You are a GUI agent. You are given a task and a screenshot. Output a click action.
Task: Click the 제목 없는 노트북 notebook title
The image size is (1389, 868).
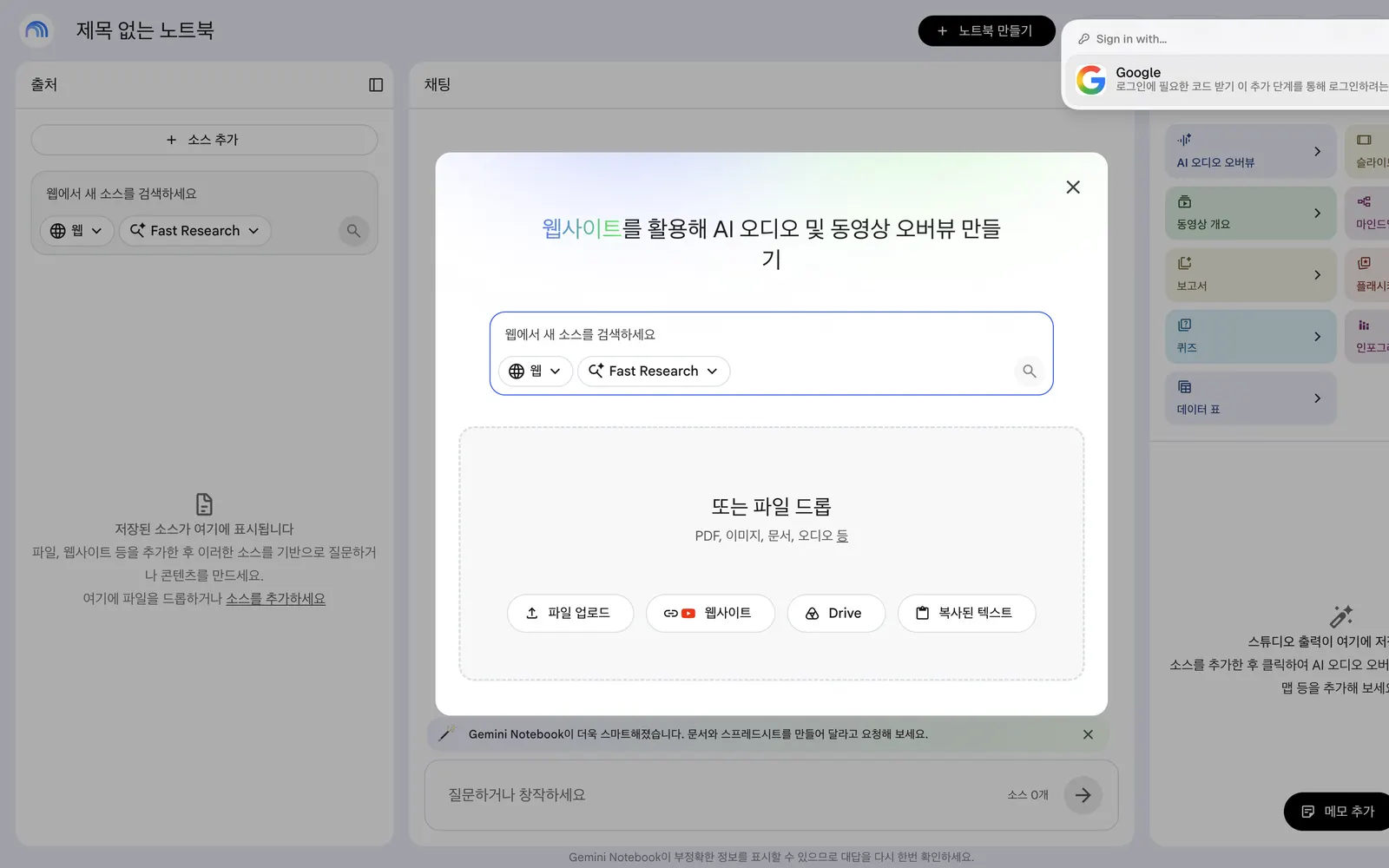click(145, 30)
